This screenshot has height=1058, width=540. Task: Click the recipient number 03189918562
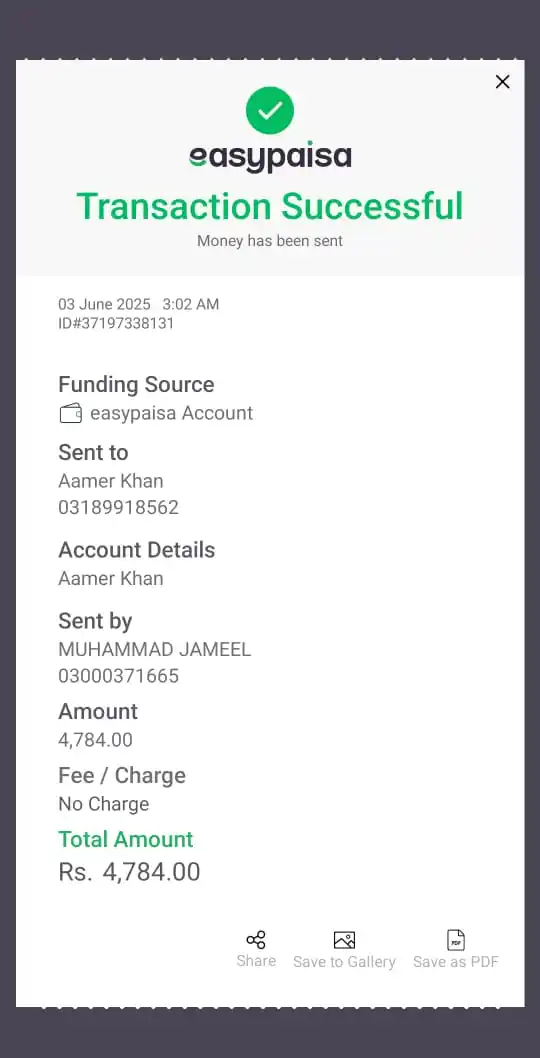(x=119, y=507)
